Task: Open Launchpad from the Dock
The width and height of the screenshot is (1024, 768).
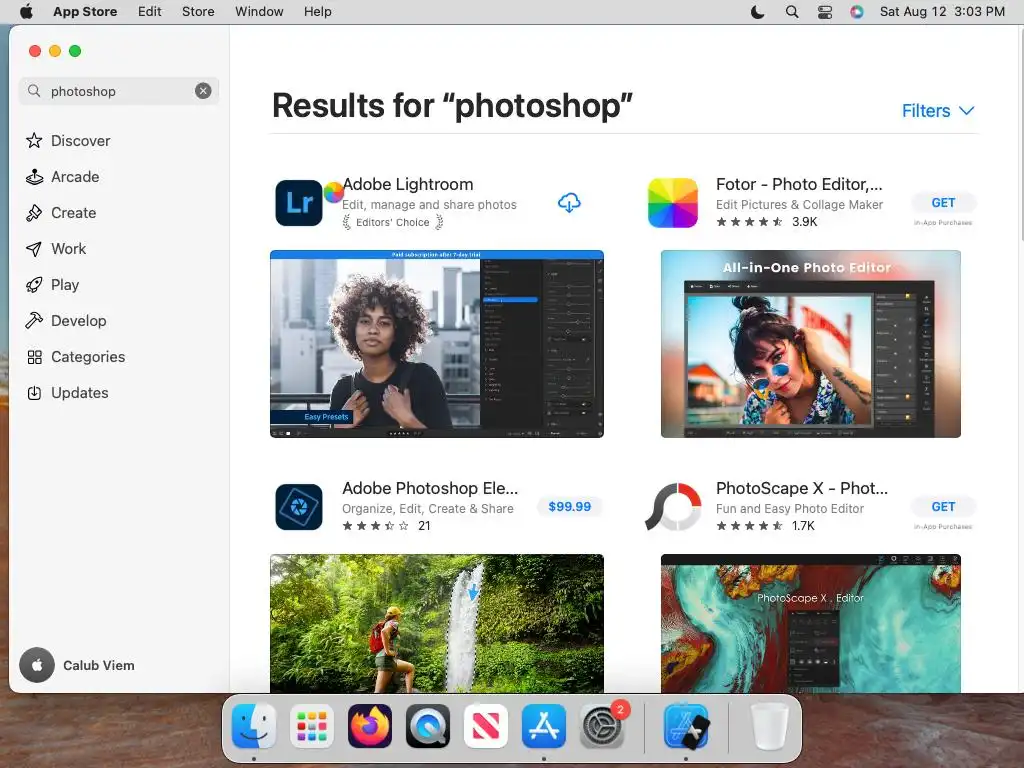Action: point(312,726)
